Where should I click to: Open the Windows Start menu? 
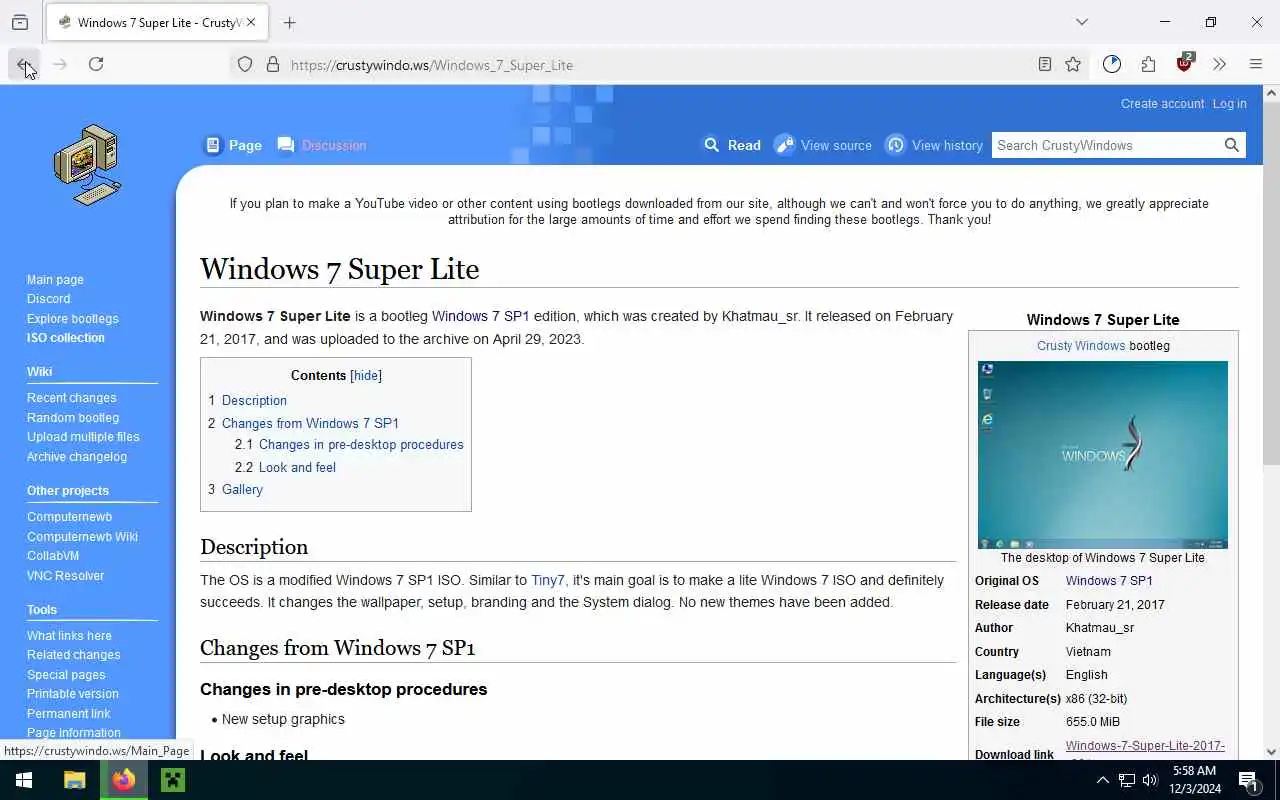(24, 780)
